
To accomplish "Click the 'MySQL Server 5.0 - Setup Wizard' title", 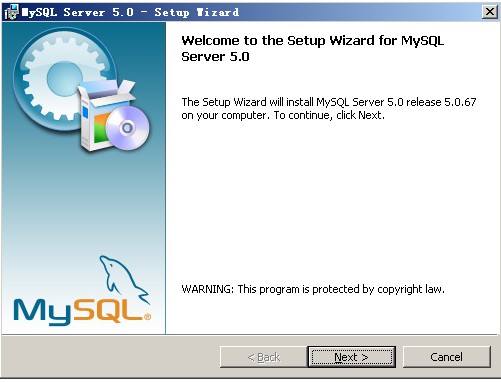I will [130, 12].
